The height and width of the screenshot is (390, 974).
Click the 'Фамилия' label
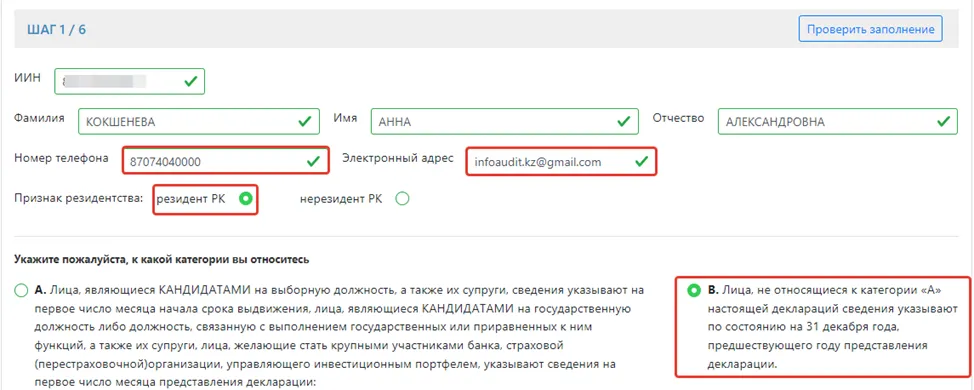coord(39,118)
